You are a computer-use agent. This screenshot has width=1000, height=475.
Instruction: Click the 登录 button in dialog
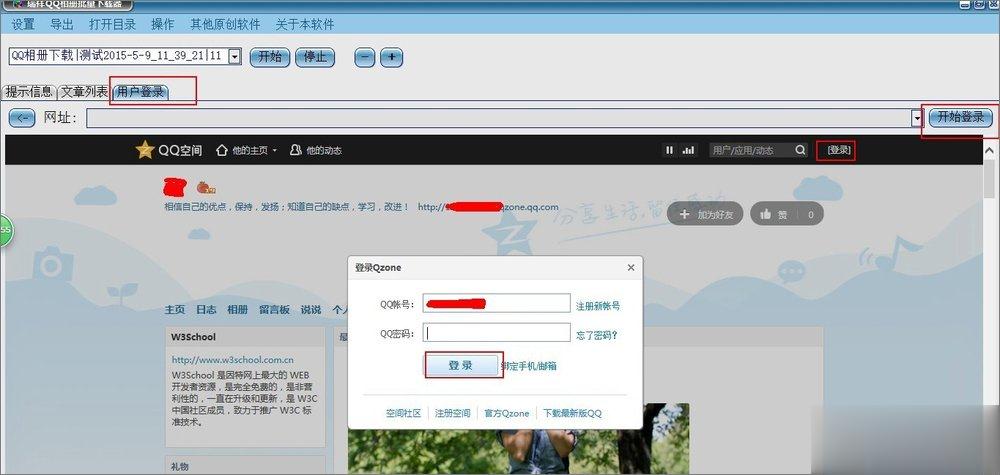461,365
